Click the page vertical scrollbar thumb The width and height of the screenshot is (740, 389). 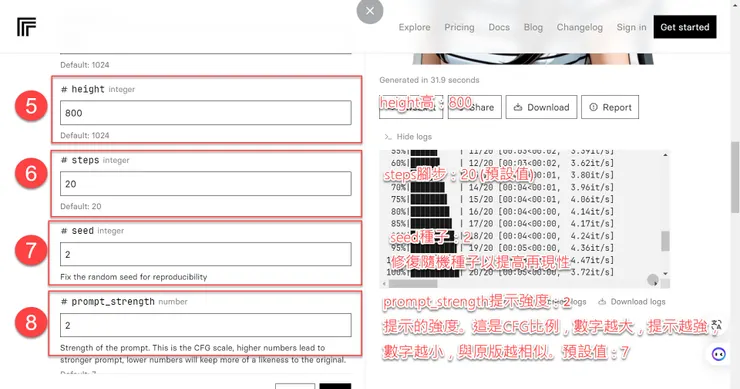point(735,177)
